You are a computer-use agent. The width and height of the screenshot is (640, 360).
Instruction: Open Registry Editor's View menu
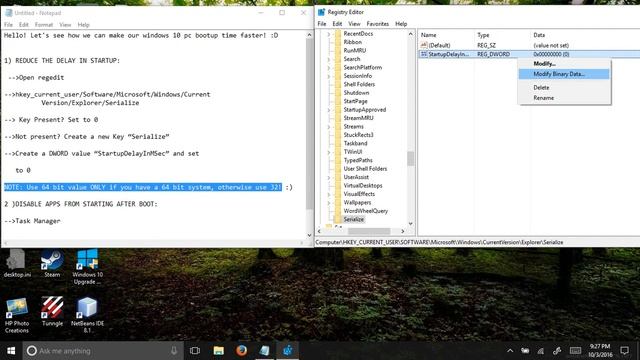354,24
